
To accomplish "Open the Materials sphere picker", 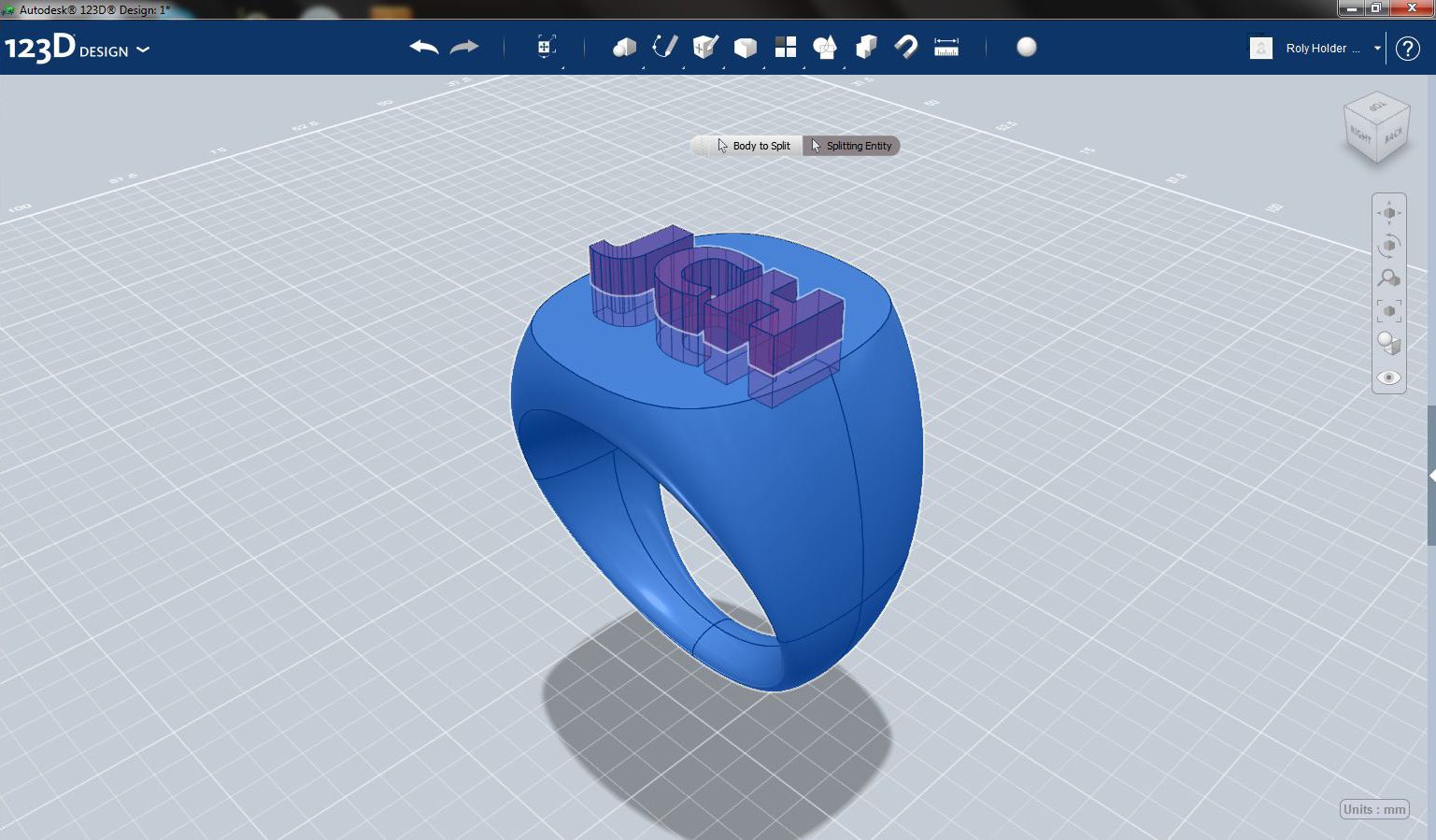I will pyautogui.click(x=1026, y=46).
